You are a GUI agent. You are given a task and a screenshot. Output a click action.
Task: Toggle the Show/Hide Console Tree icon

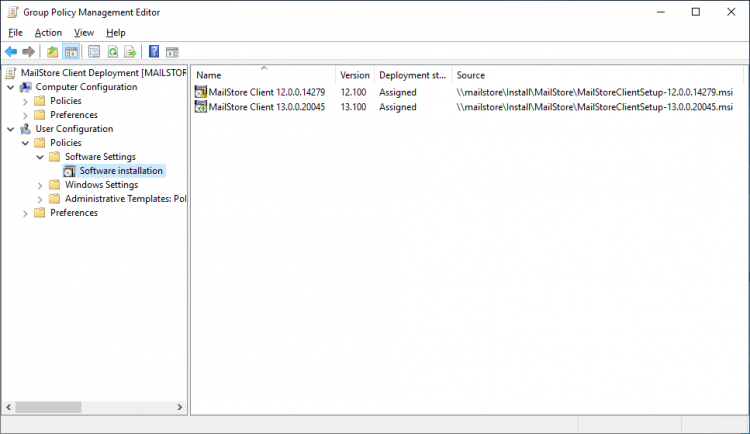pyautogui.click(x=71, y=52)
